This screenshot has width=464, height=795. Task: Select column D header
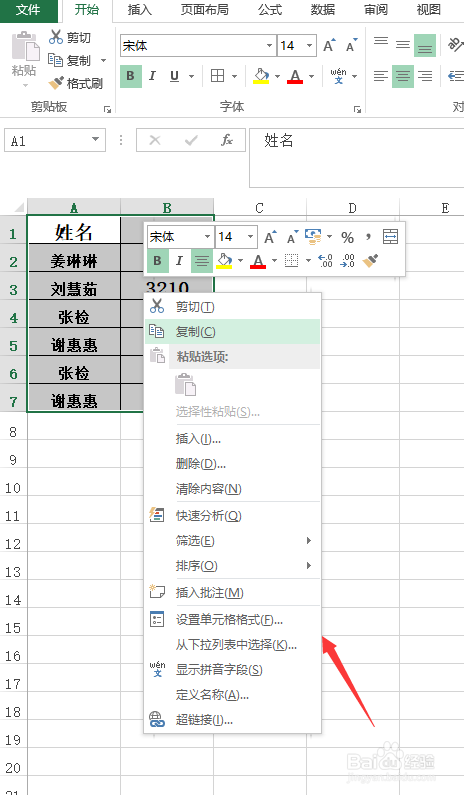(352, 208)
